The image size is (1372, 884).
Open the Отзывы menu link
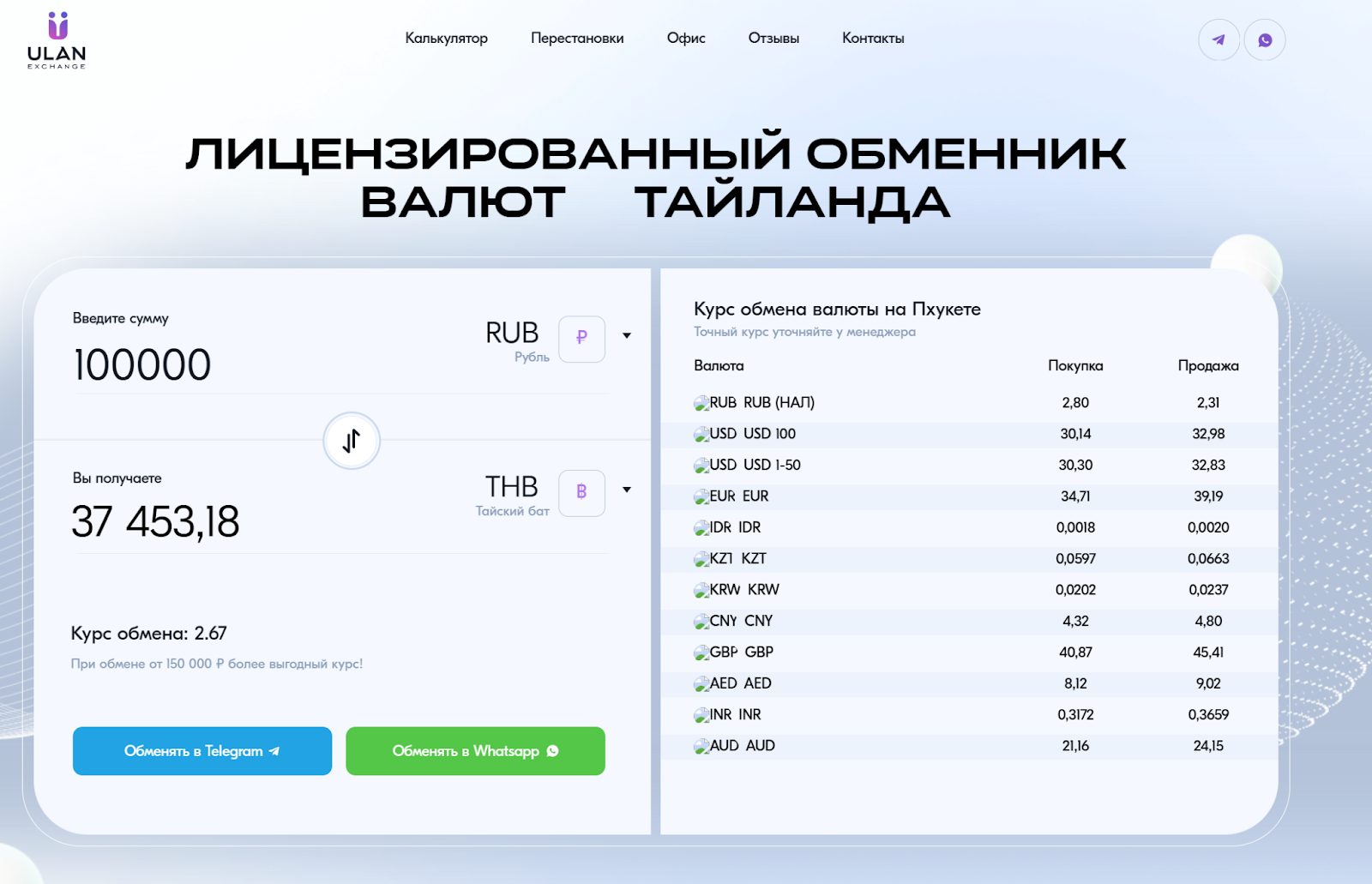(773, 39)
